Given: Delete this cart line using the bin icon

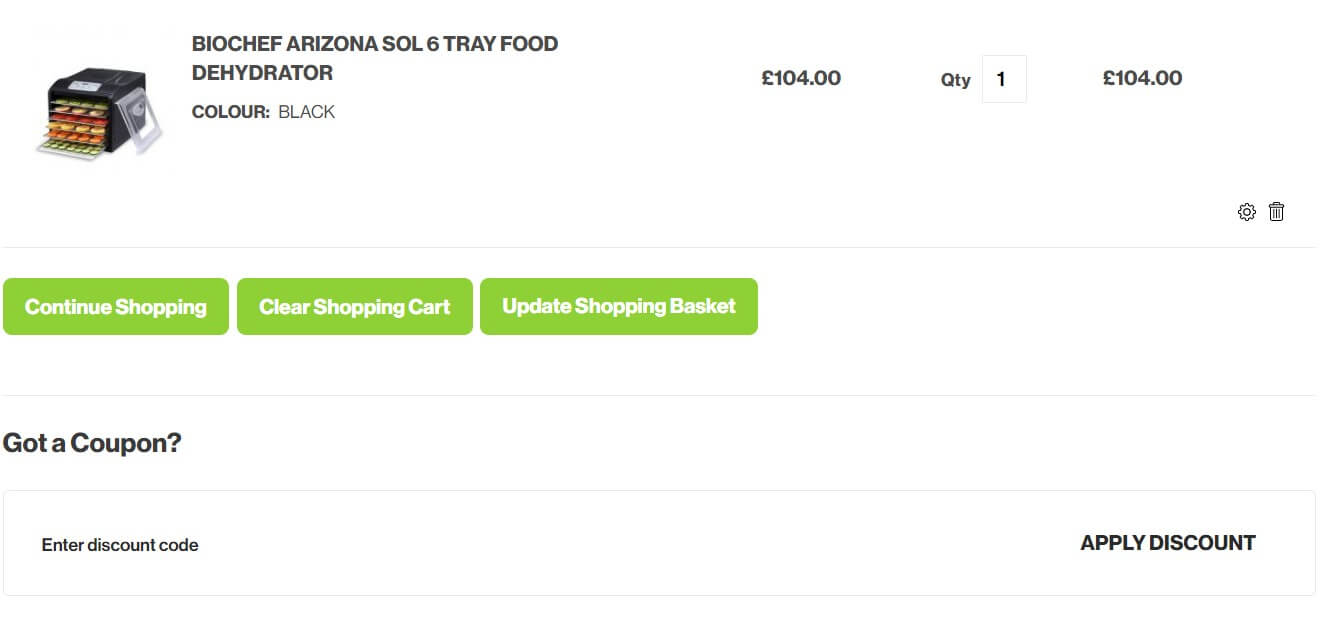Looking at the screenshot, I should (x=1276, y=212).
